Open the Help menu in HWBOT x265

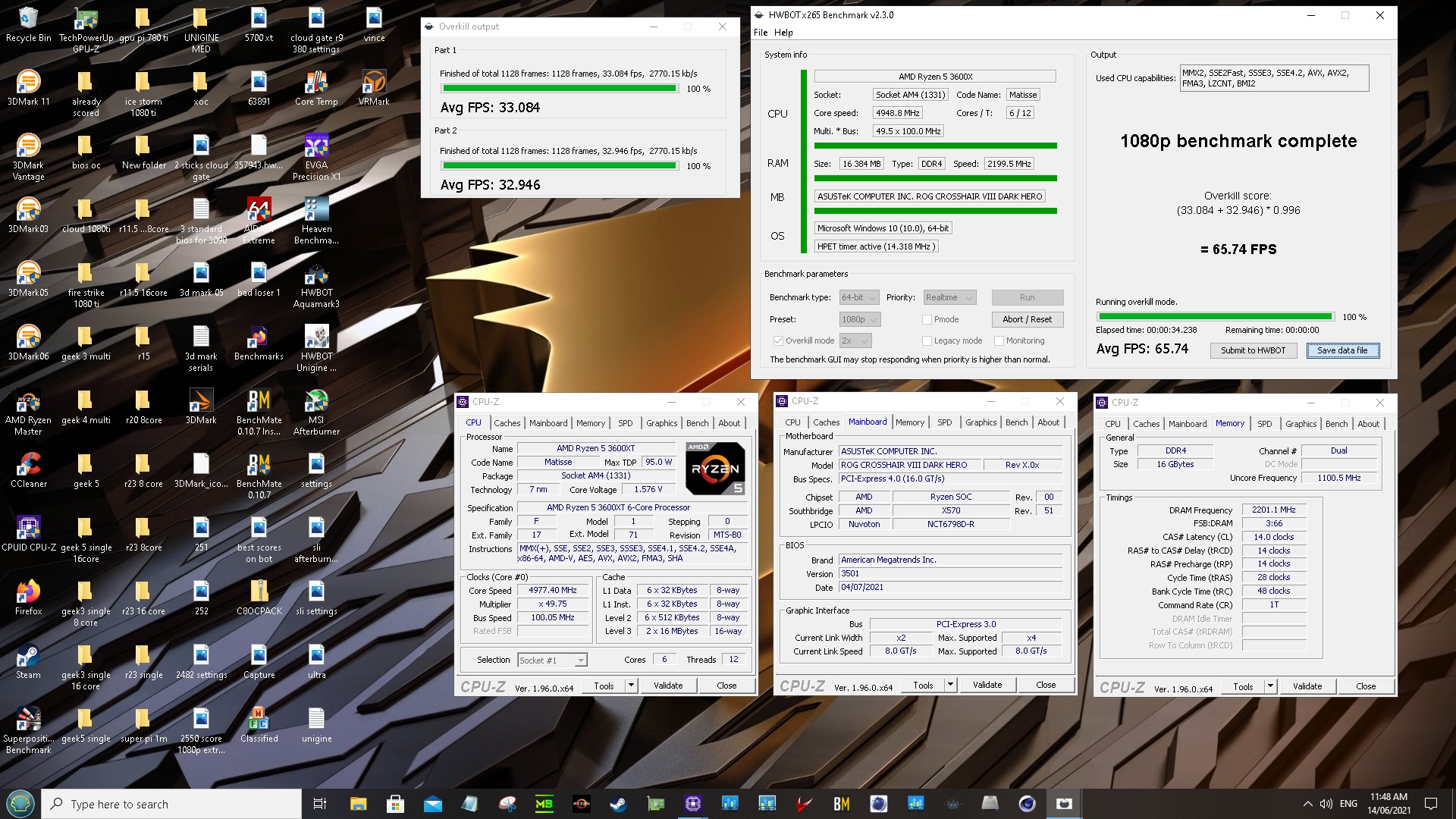tap(783, 33)
